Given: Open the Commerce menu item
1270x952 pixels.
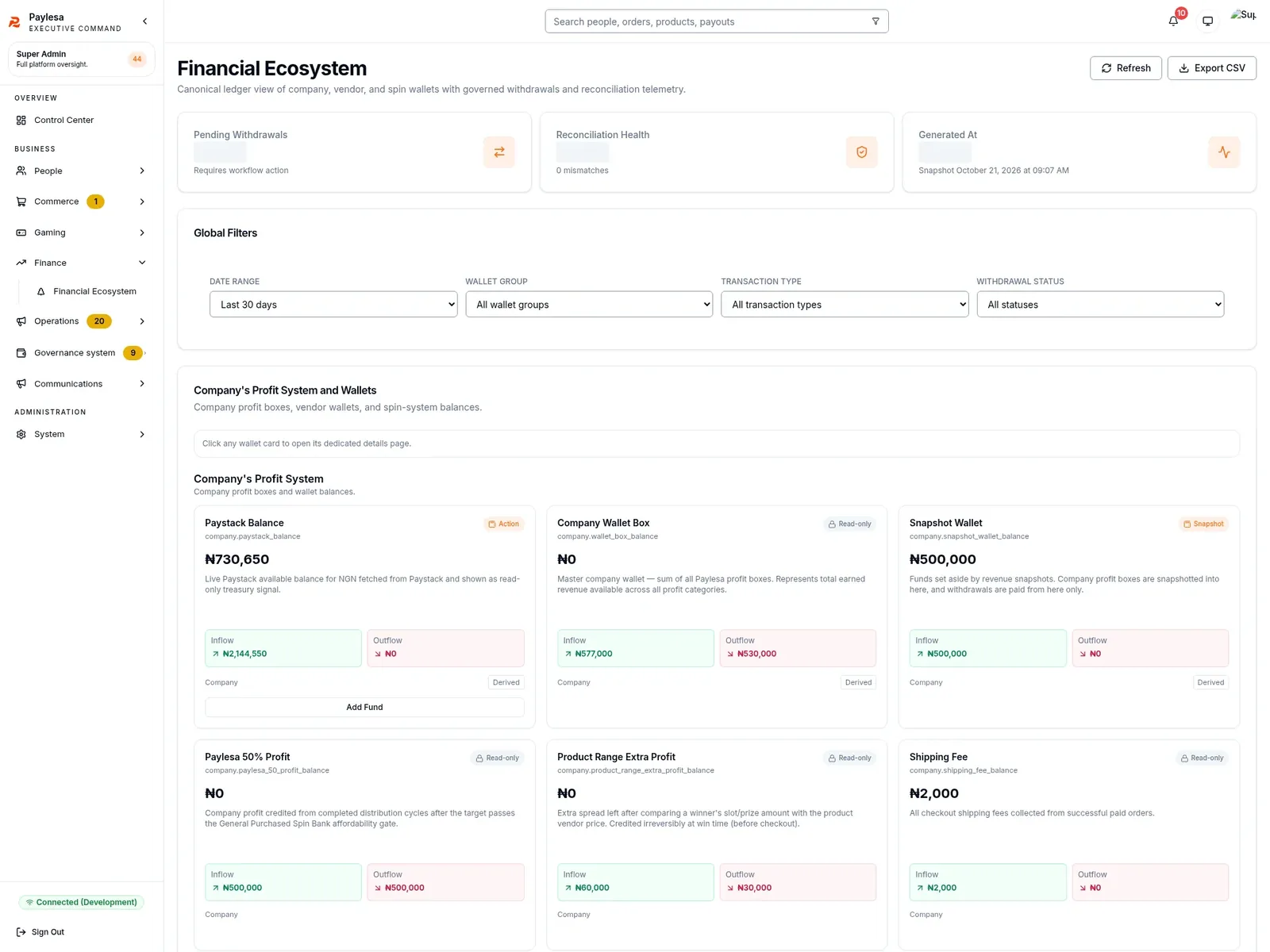Looking at the screenshot, I should pyautogui.click(x=82, y=202).
